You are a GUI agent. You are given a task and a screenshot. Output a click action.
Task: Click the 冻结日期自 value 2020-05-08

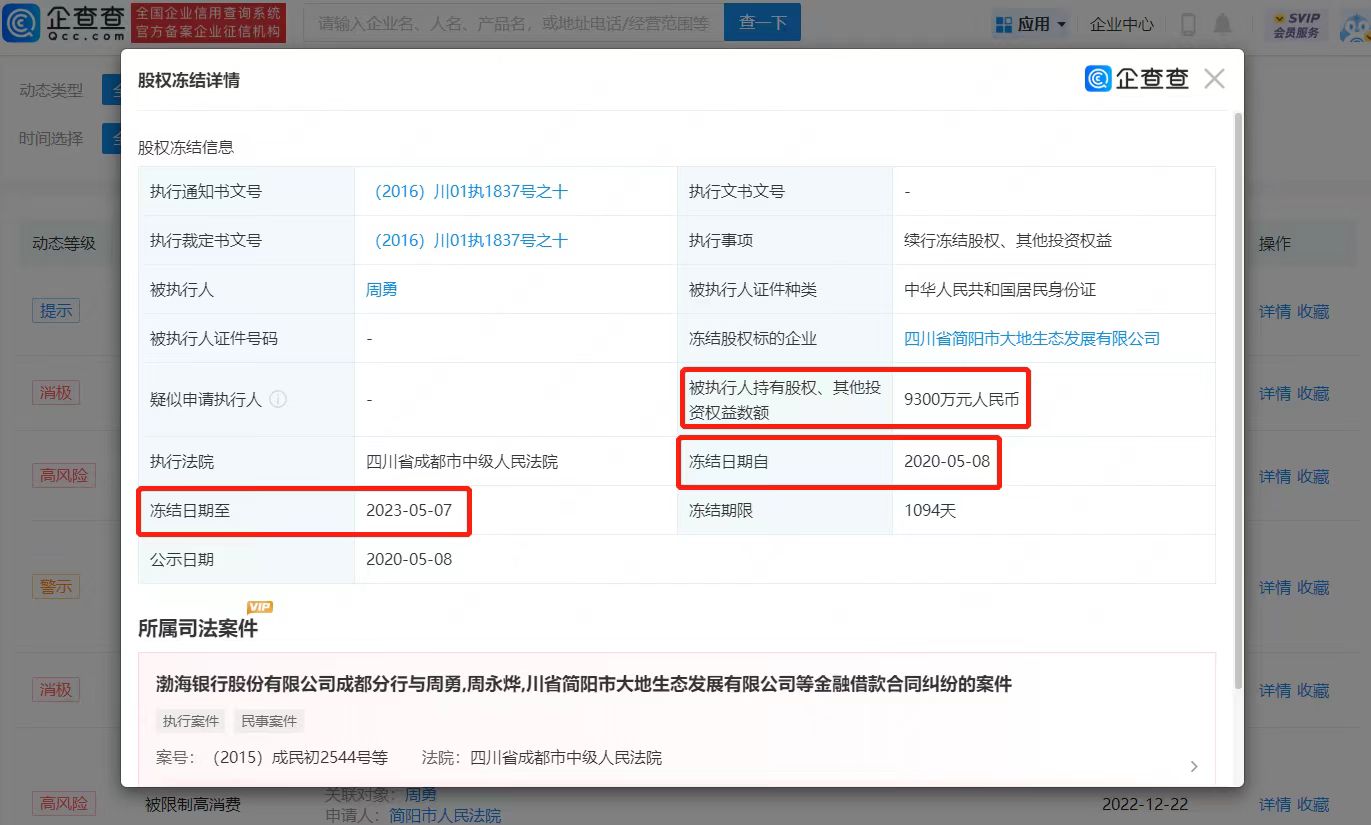(946, 461)
